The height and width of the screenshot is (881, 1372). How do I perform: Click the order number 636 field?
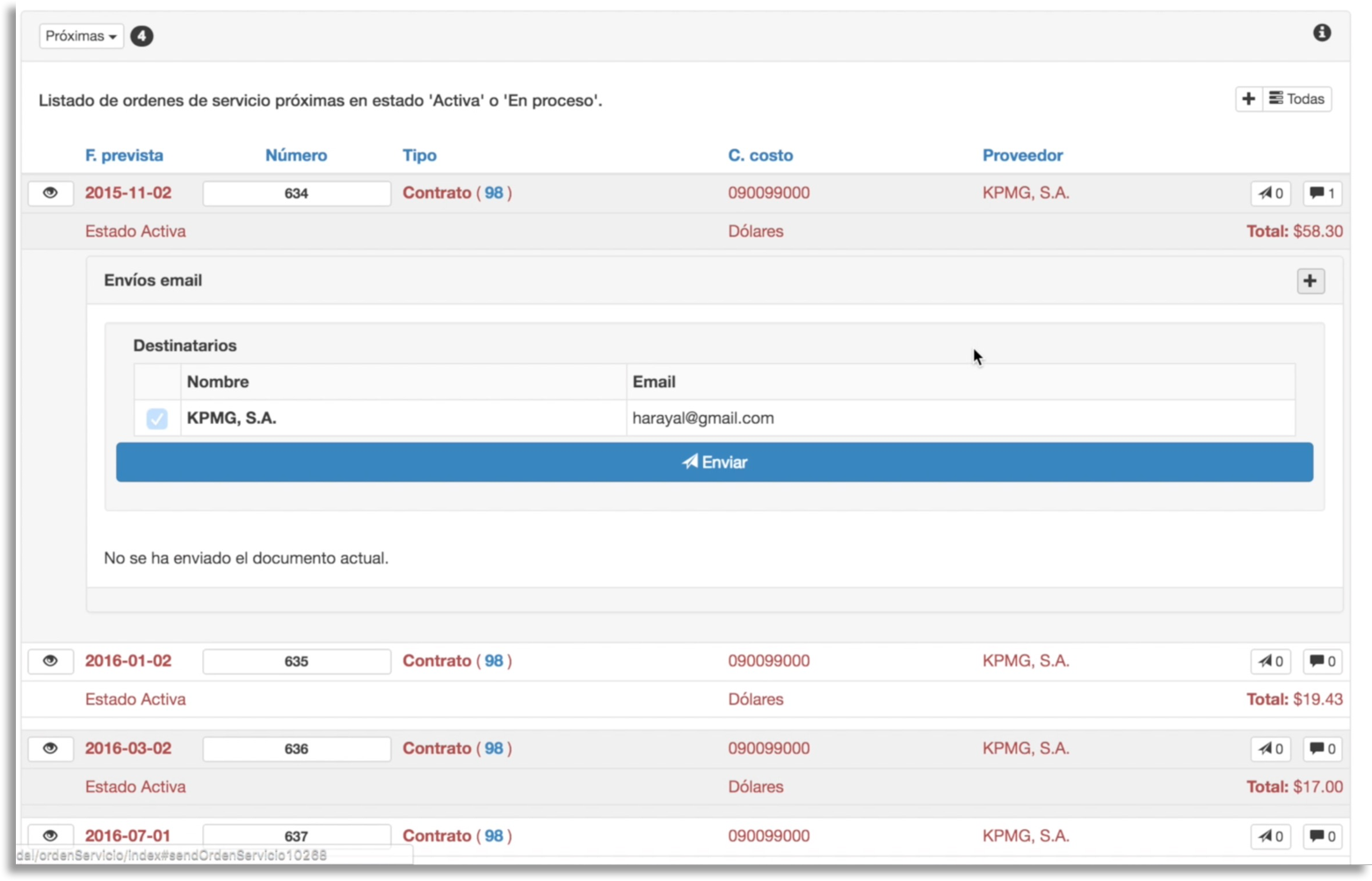(x=296, y=749)
